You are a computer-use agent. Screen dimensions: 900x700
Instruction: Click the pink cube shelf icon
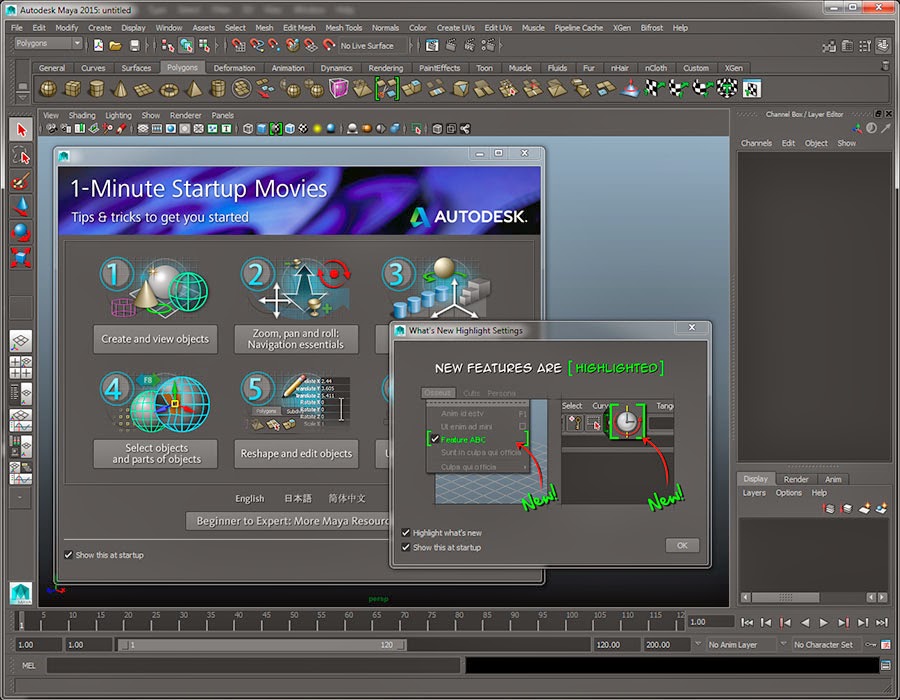pyautogui.click(x=338, y=89)
